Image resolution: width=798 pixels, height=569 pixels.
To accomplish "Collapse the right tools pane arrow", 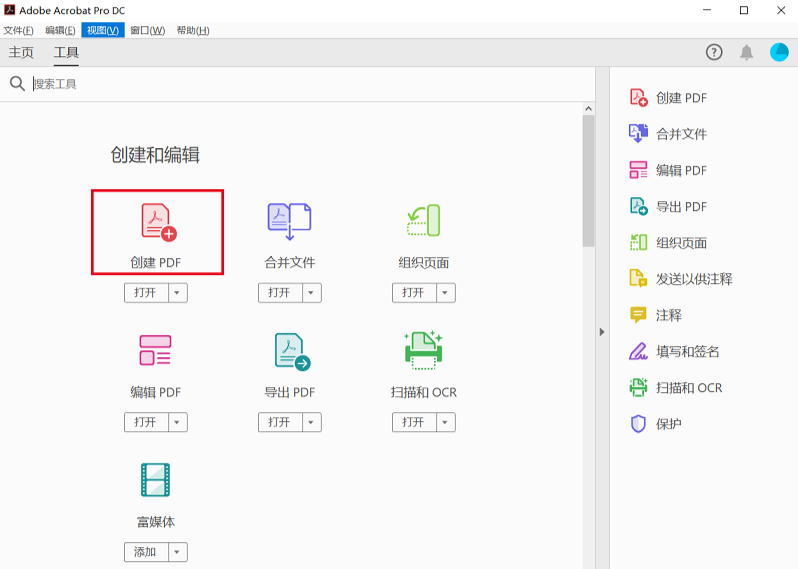I will click(x=602, y=332).
